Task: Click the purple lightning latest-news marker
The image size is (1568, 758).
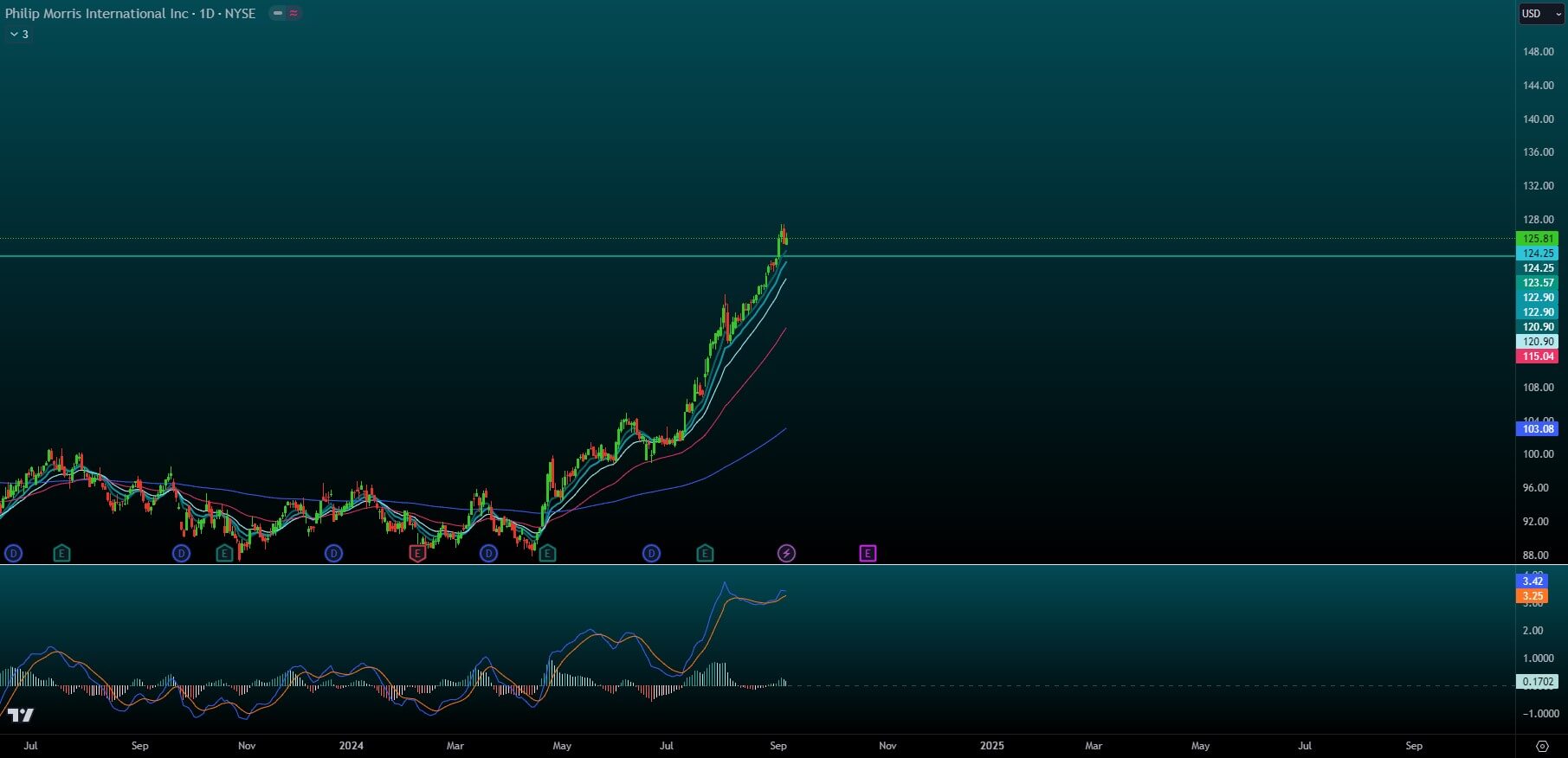Action: coord(786,553)
